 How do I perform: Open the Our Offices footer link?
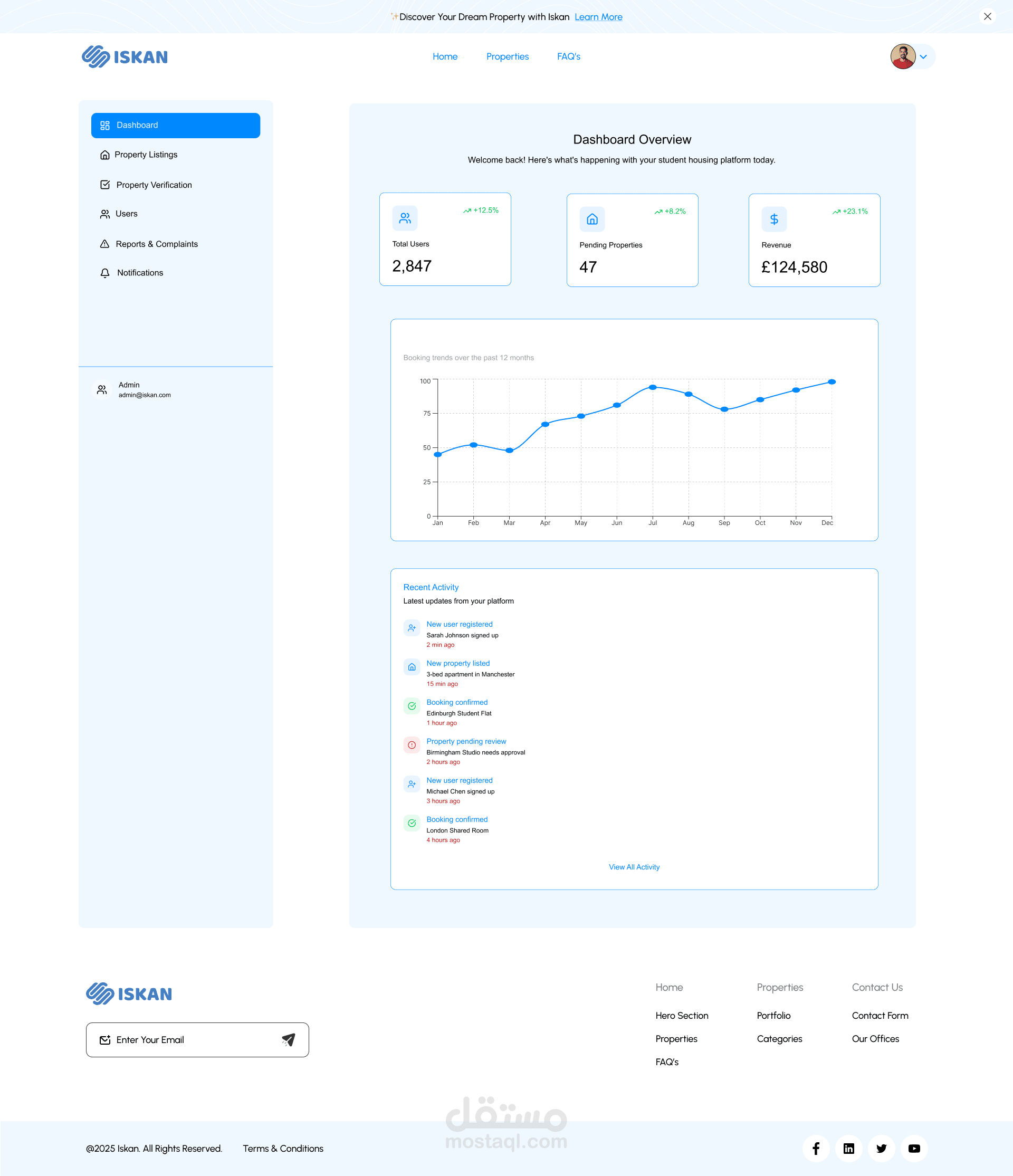point(876,1039)
